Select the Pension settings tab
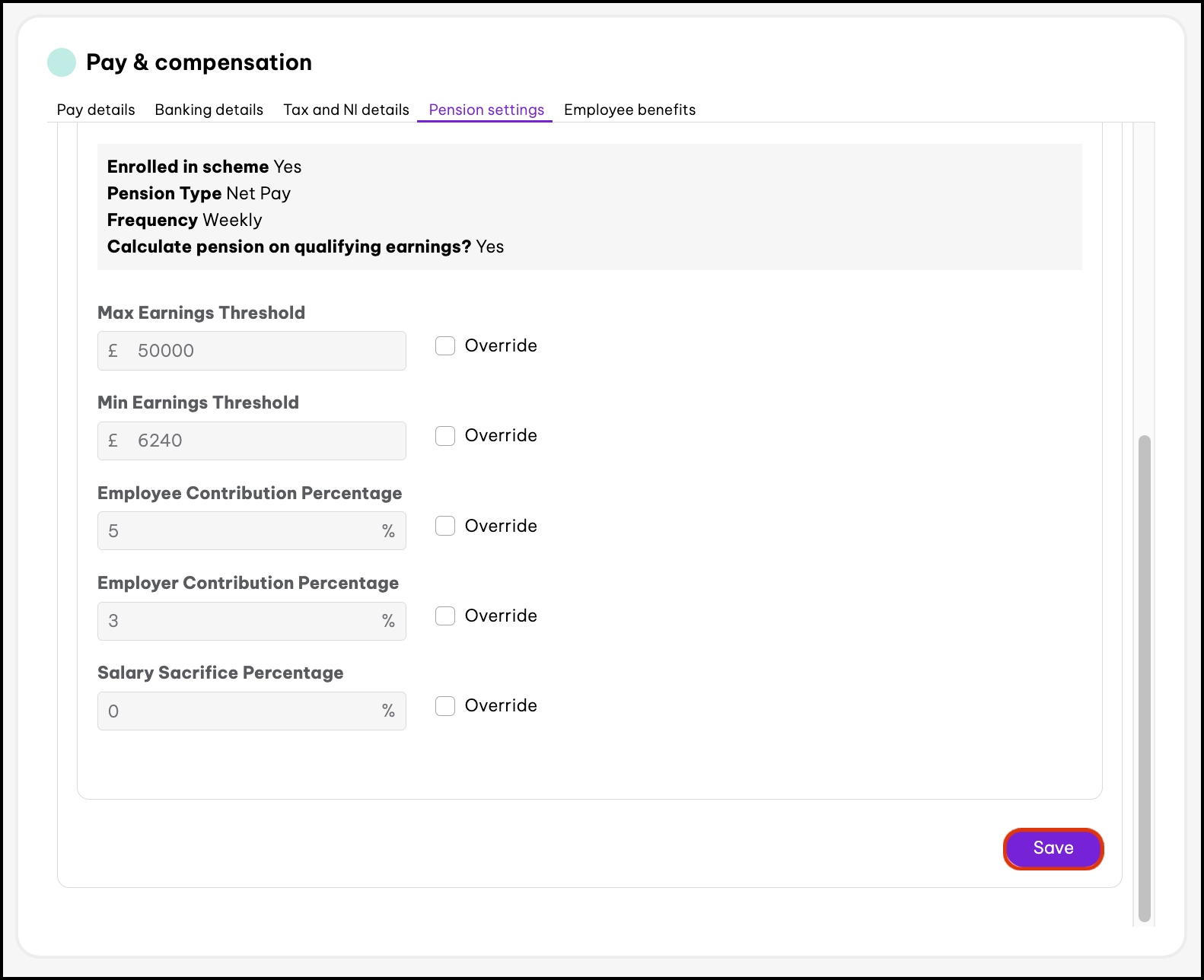1204x980 pixels. click(x=486, y=110)
